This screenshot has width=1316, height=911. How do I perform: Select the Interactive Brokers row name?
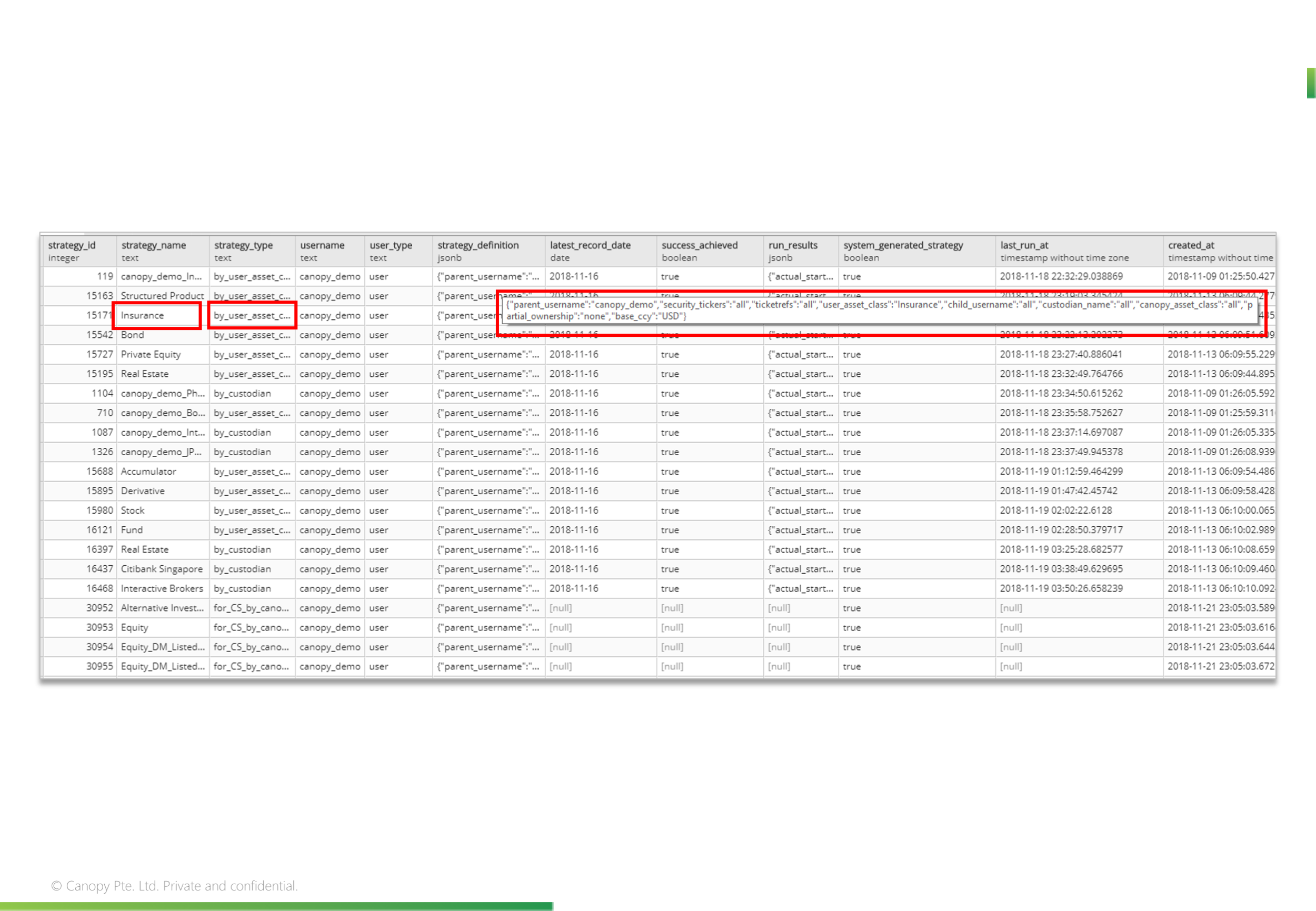coord(162,588)
